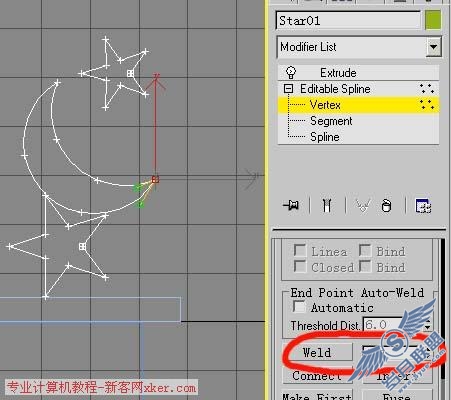Click the Weld button
The height and width of the screenshot is (400, 451).
(317, 352)
